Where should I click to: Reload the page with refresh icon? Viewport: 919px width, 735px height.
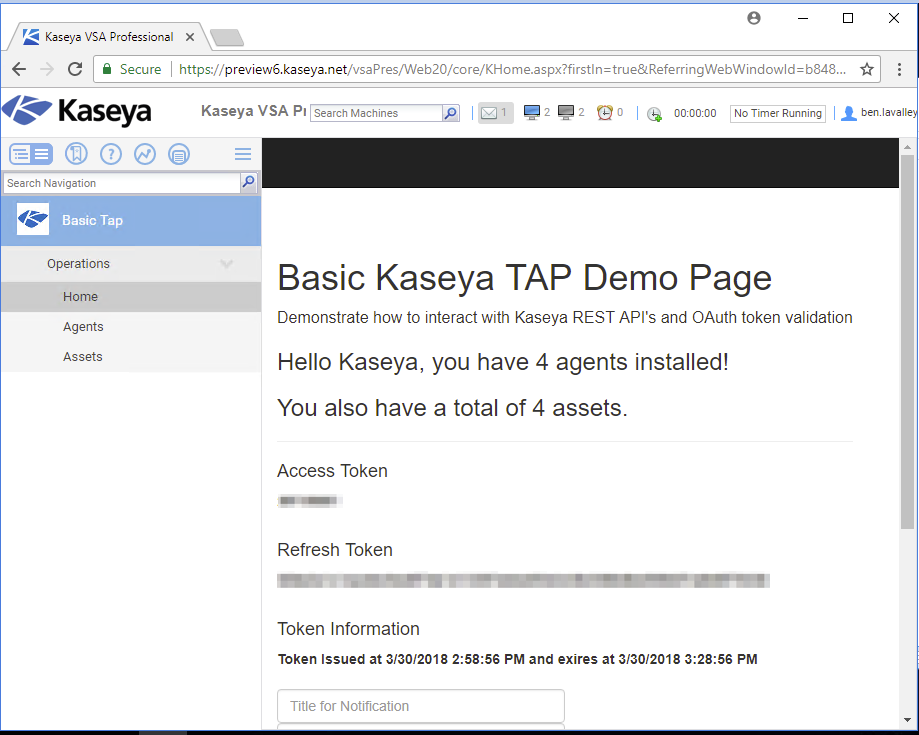[75, 69]
